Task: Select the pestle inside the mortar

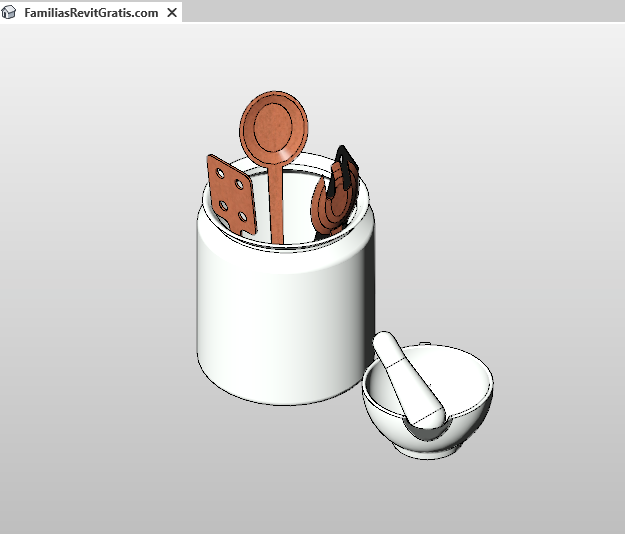Action: tap(409, 381)
